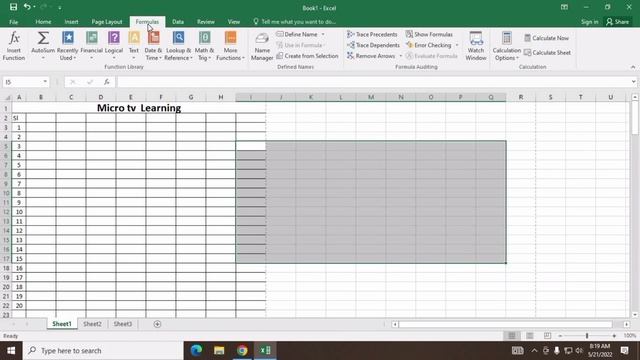This screenshot has width=640, height=360.
Task: Open the undo history dropdown arrow
Action: click(x=34, y=7)
